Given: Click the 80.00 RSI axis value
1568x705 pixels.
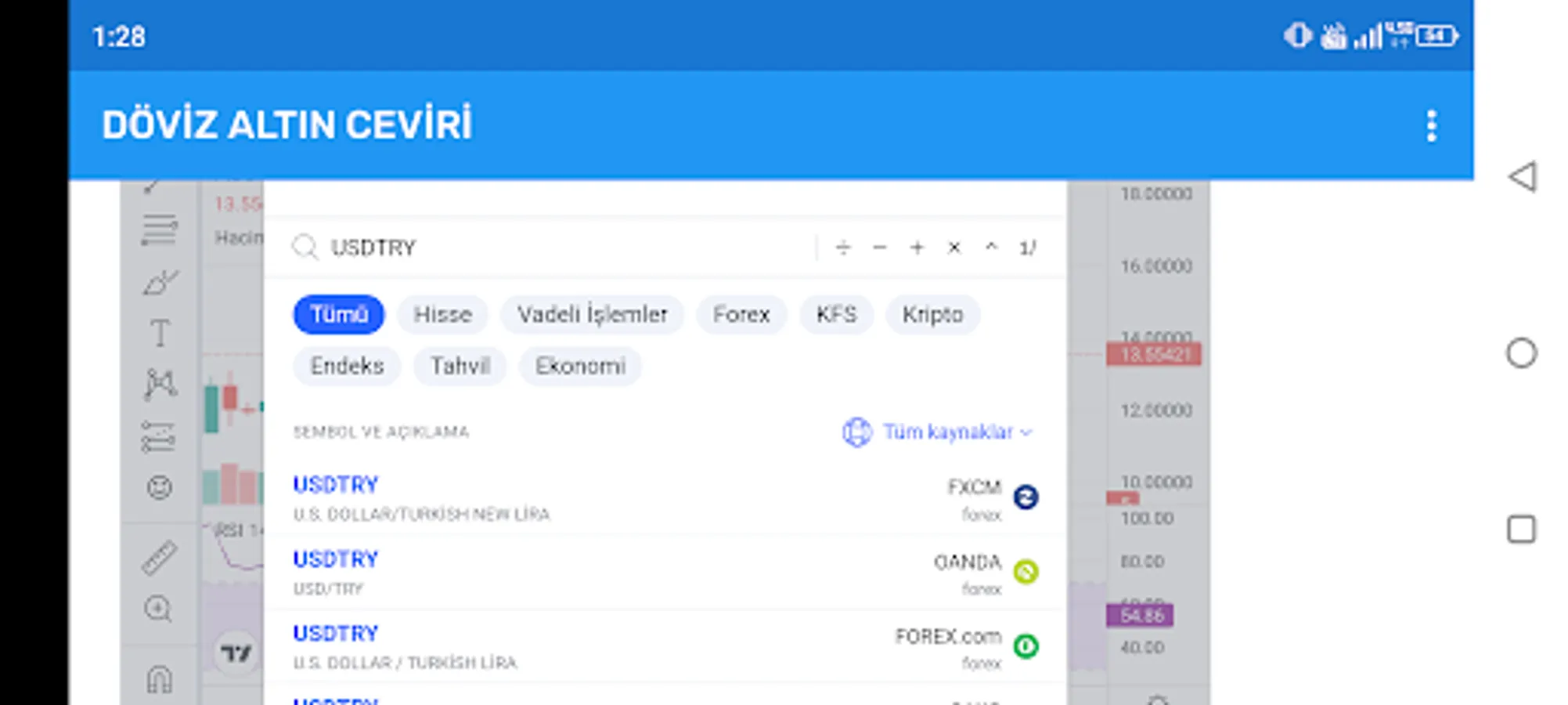Looking at the screenshot, I should 1142,562.
